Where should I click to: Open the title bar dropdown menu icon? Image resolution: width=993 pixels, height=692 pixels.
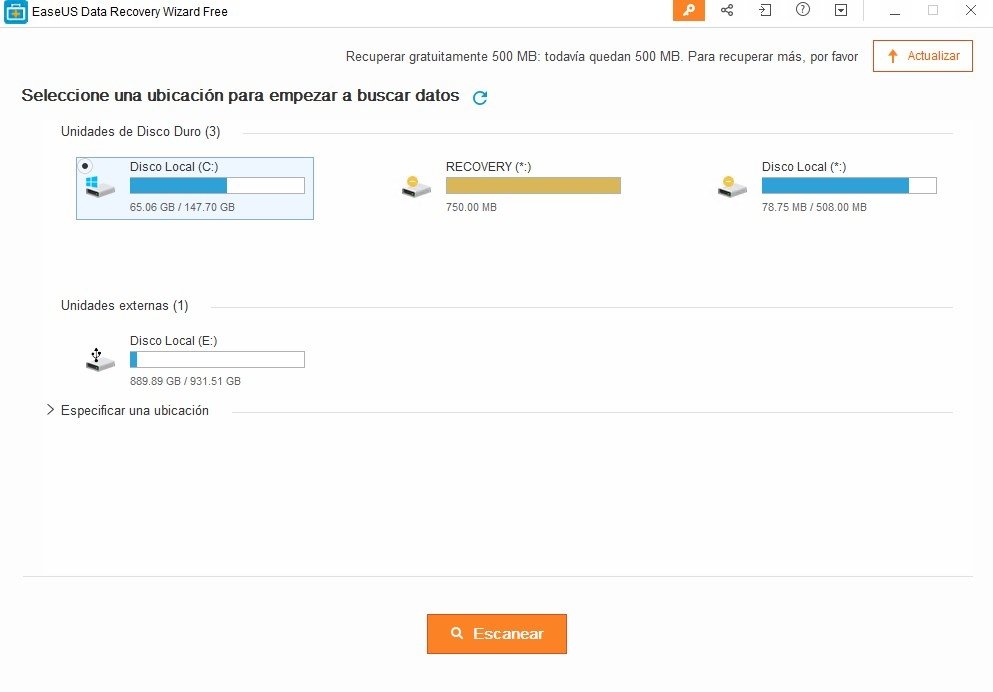coord(840,10)
